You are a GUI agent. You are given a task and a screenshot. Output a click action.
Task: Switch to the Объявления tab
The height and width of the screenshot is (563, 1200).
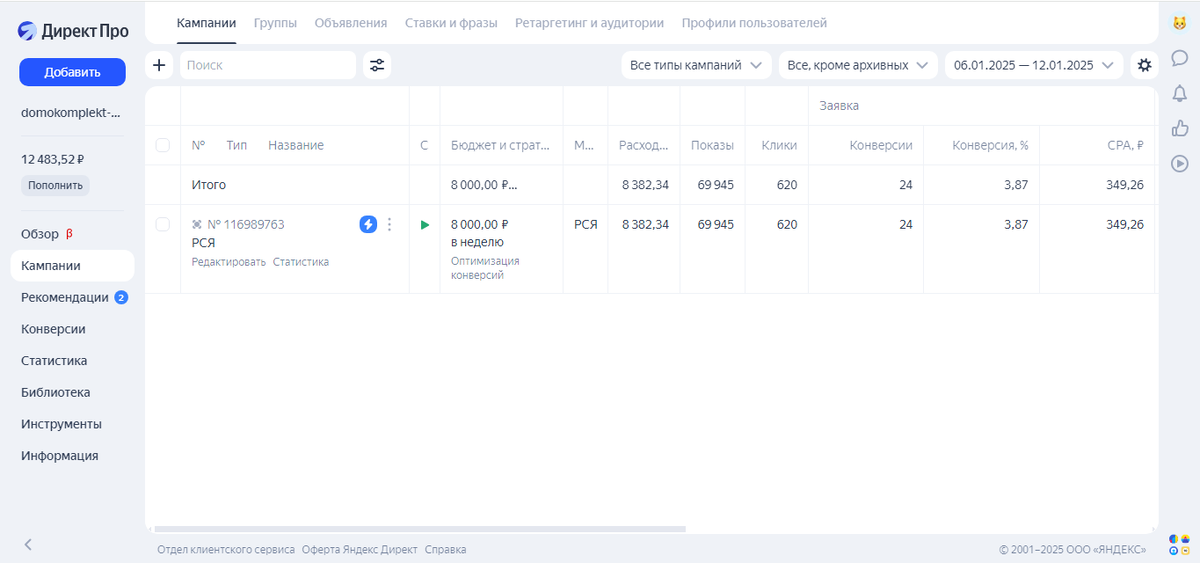coord(351,23)
